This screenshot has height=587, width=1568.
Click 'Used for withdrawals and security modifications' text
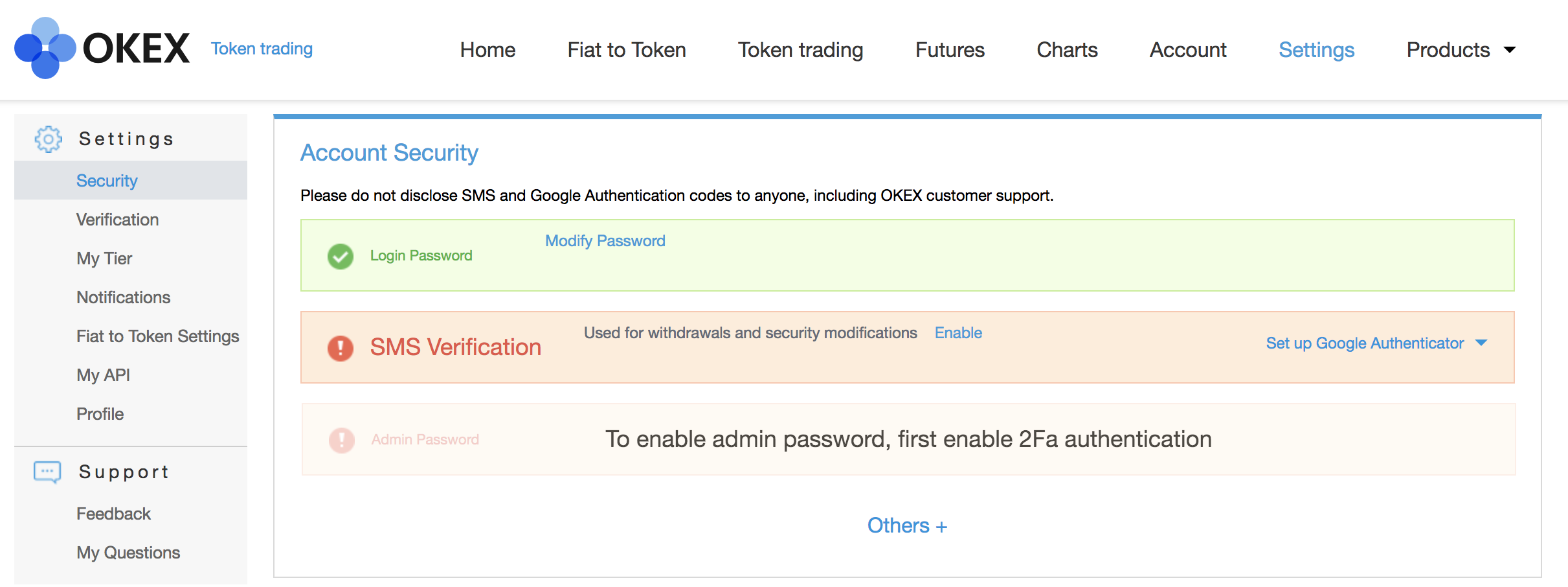[x=750, y=333]
